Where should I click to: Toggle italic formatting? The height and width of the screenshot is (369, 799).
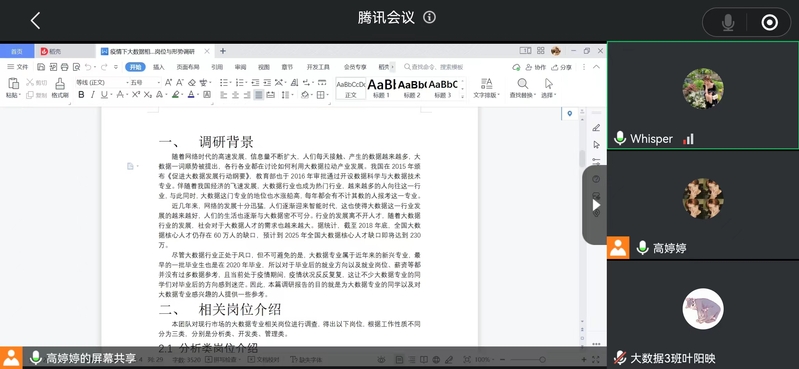coord(92,94)
